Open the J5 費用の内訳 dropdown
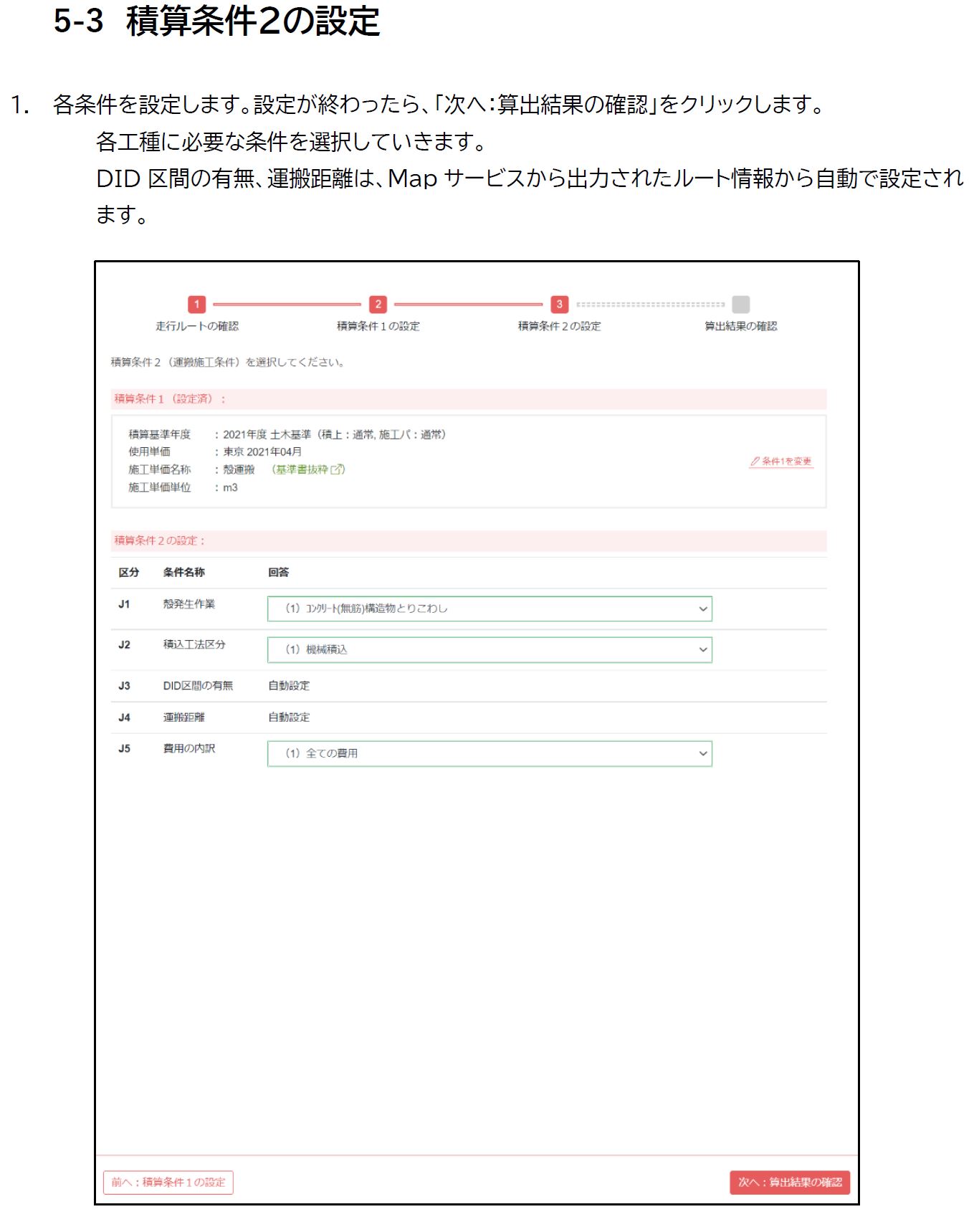 (x=490, y=753)
